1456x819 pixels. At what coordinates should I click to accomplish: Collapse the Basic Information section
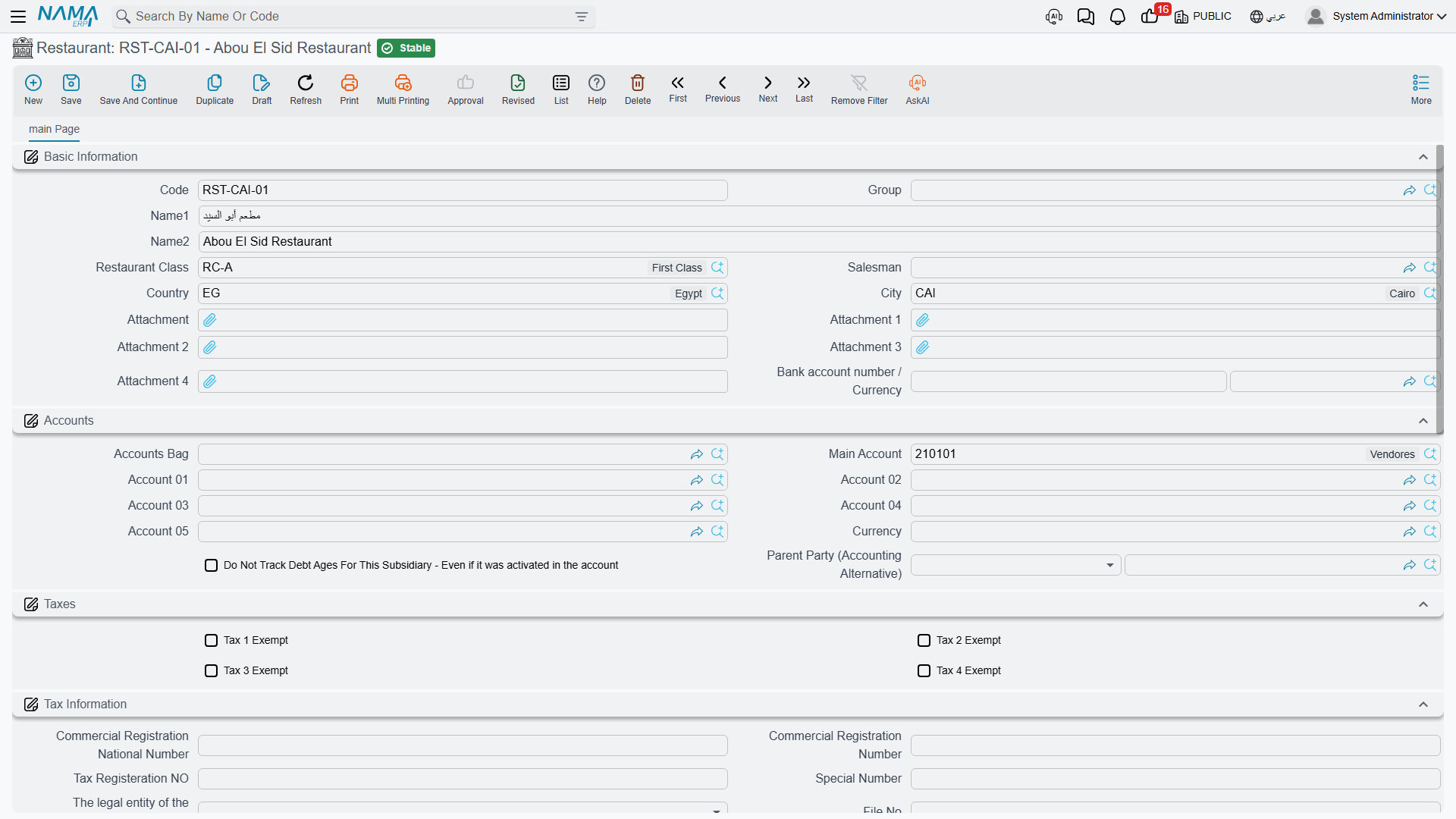(1423, 157)
